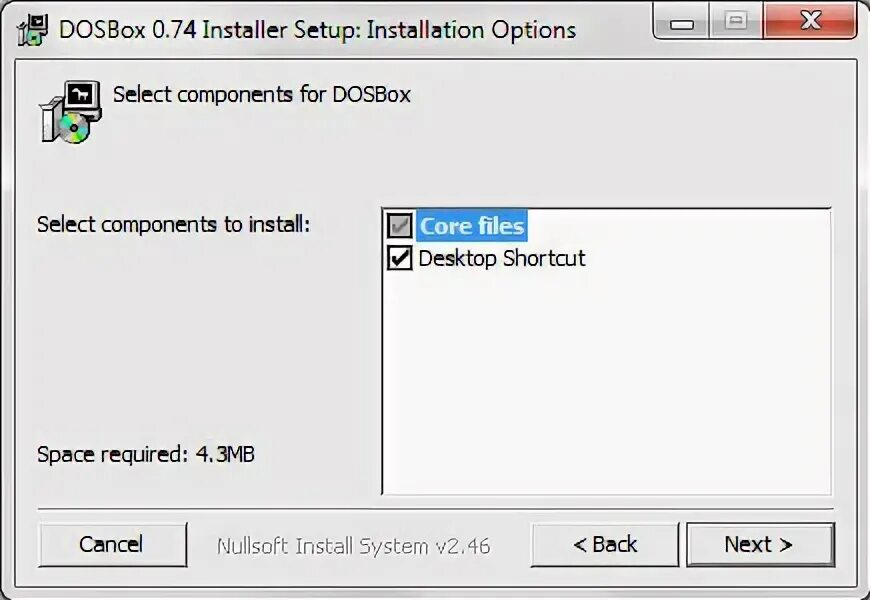The width and height of the screenshot is (870, 600).
Task: Click the 'Select components for DOSBox' heading
Action: pyautogui.click(x=262, y=94)
